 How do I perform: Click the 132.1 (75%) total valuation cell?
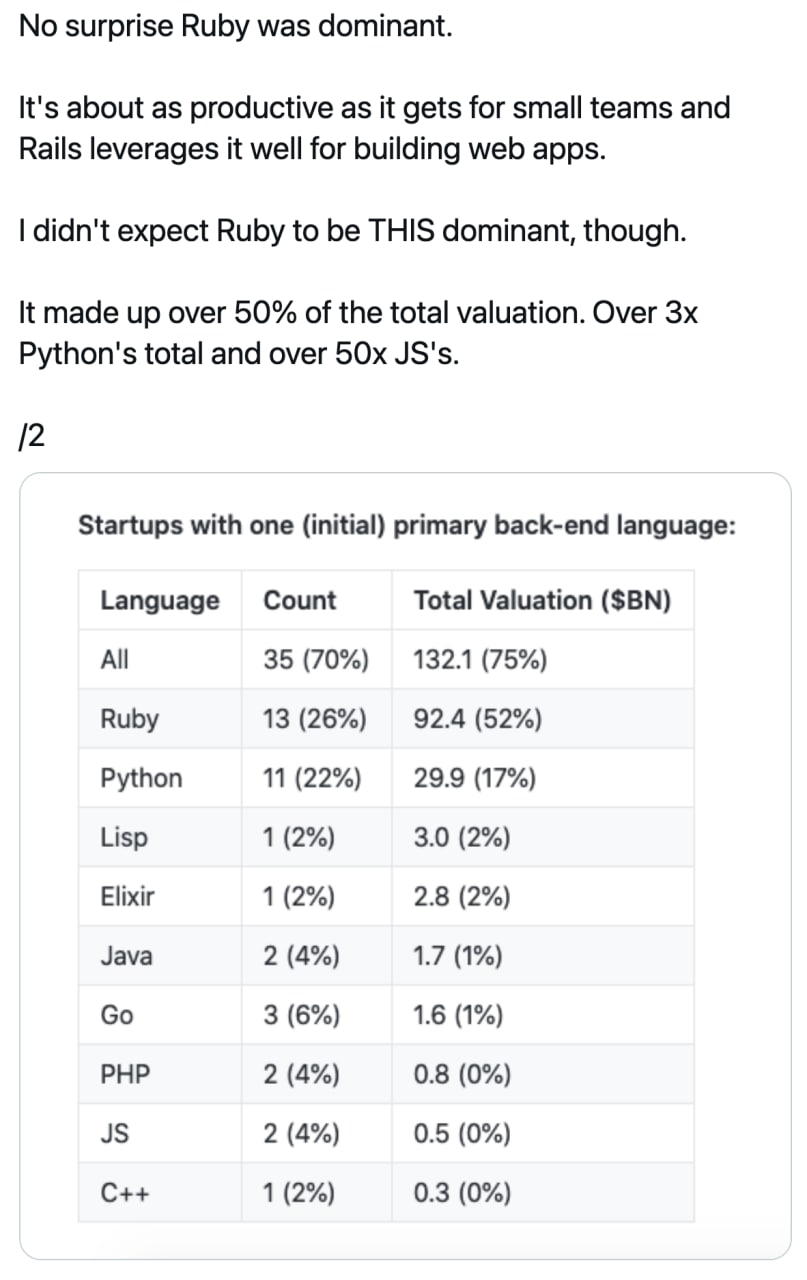click(x=543, y=660)
